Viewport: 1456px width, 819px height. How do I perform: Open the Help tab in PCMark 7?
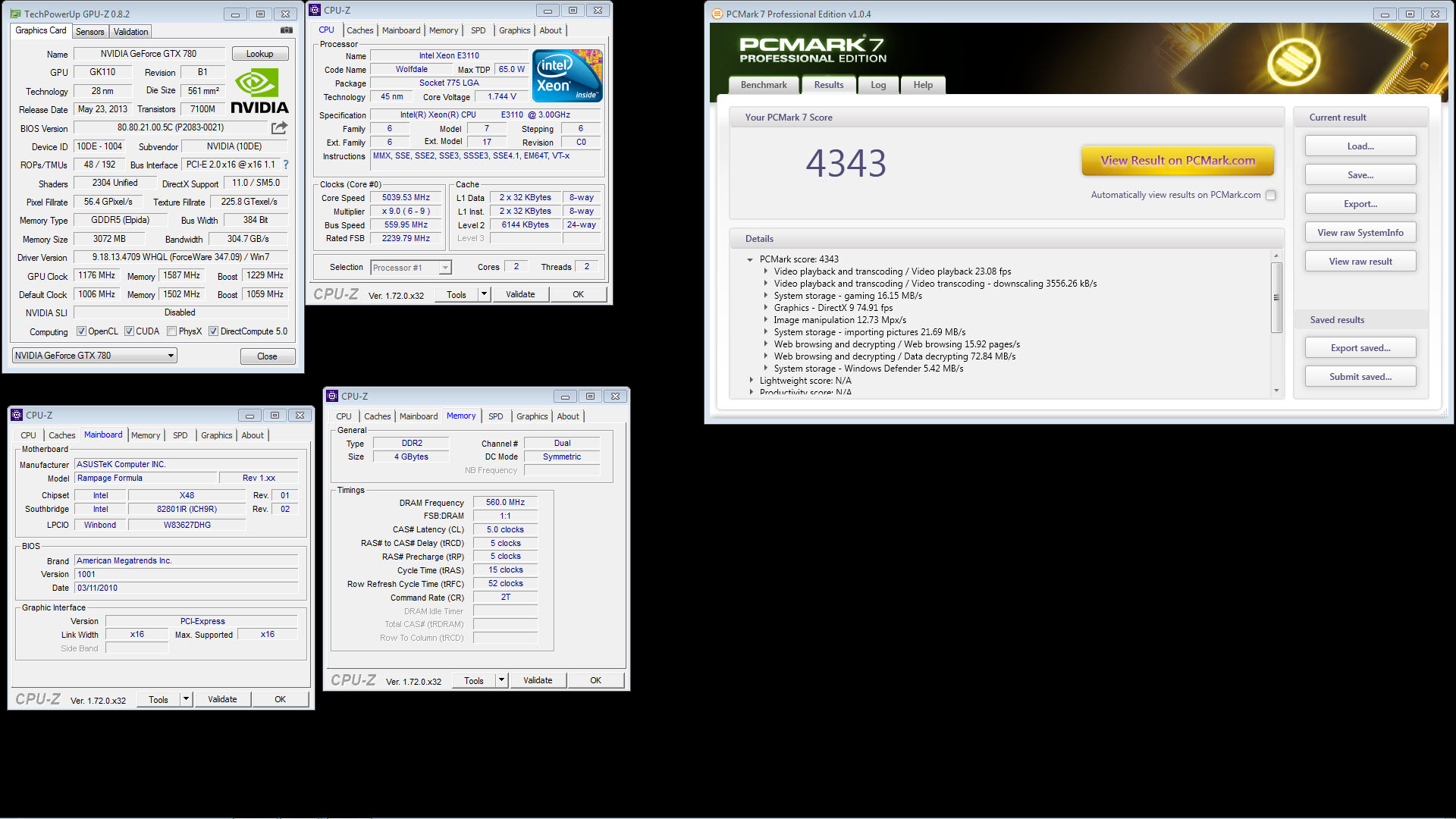click(x=923, y=85)
